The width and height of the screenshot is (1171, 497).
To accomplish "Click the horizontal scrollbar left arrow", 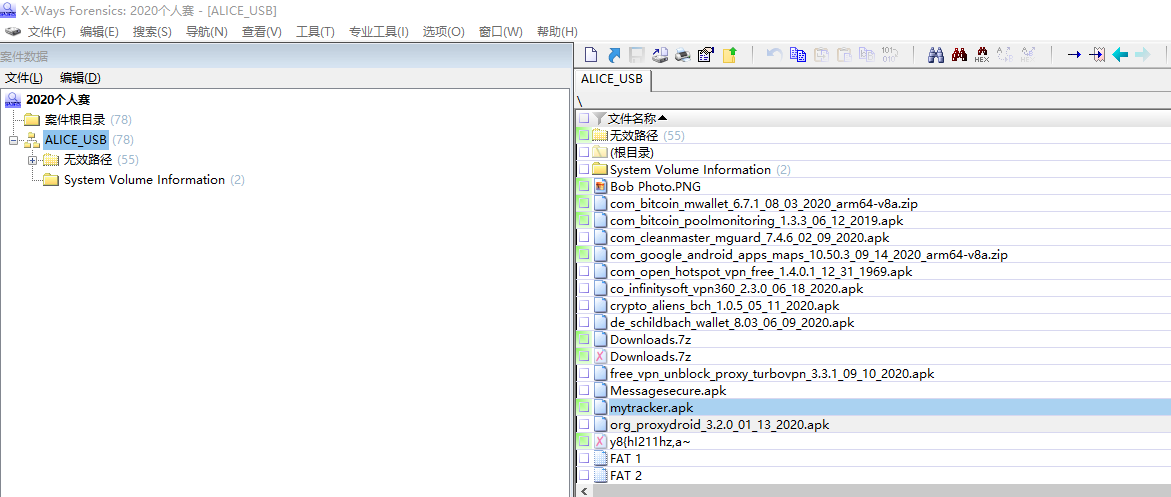I will (584, 491).
